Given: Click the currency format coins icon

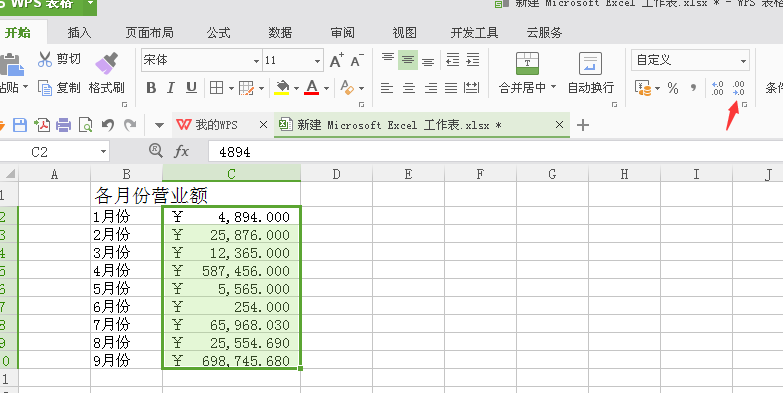Looking at the screenshot, I should pos(643,88).
